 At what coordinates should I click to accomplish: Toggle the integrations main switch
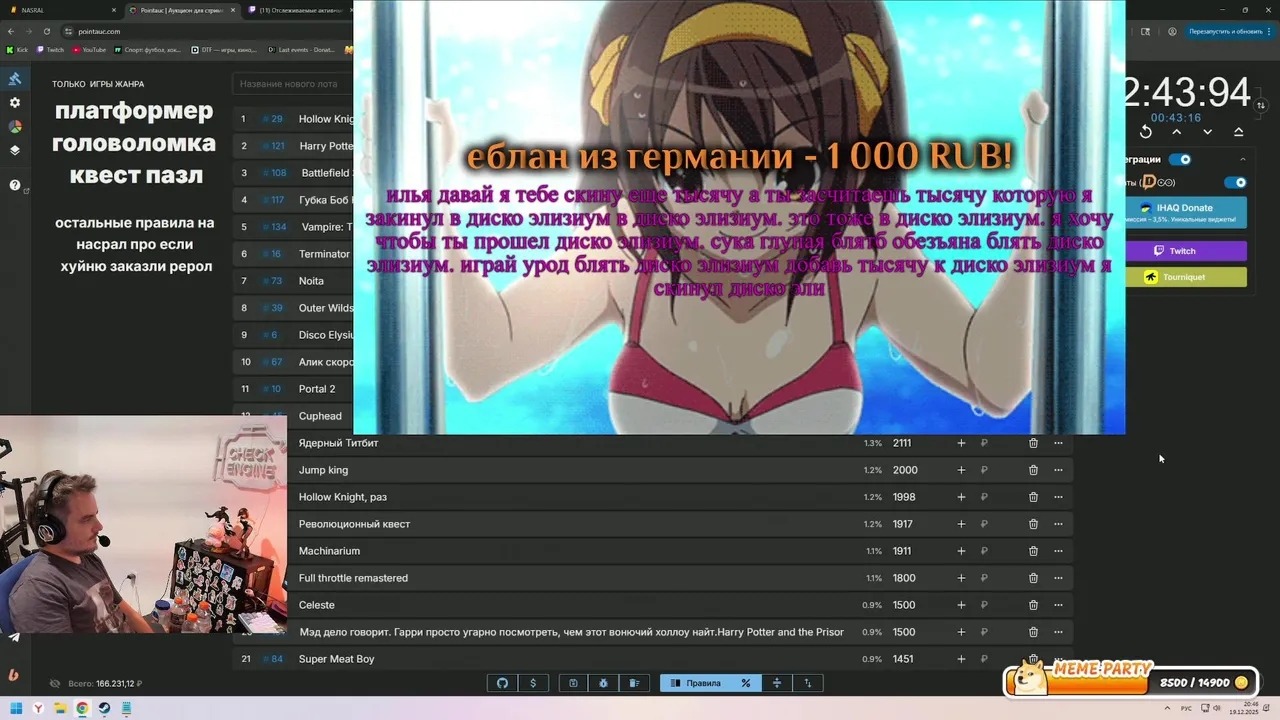point(1180,159)
